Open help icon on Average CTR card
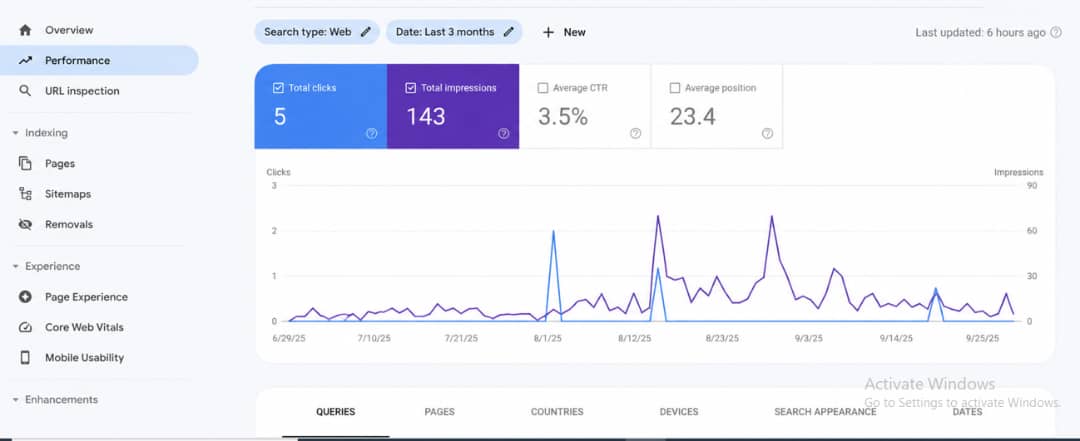 tap(636, 134)
